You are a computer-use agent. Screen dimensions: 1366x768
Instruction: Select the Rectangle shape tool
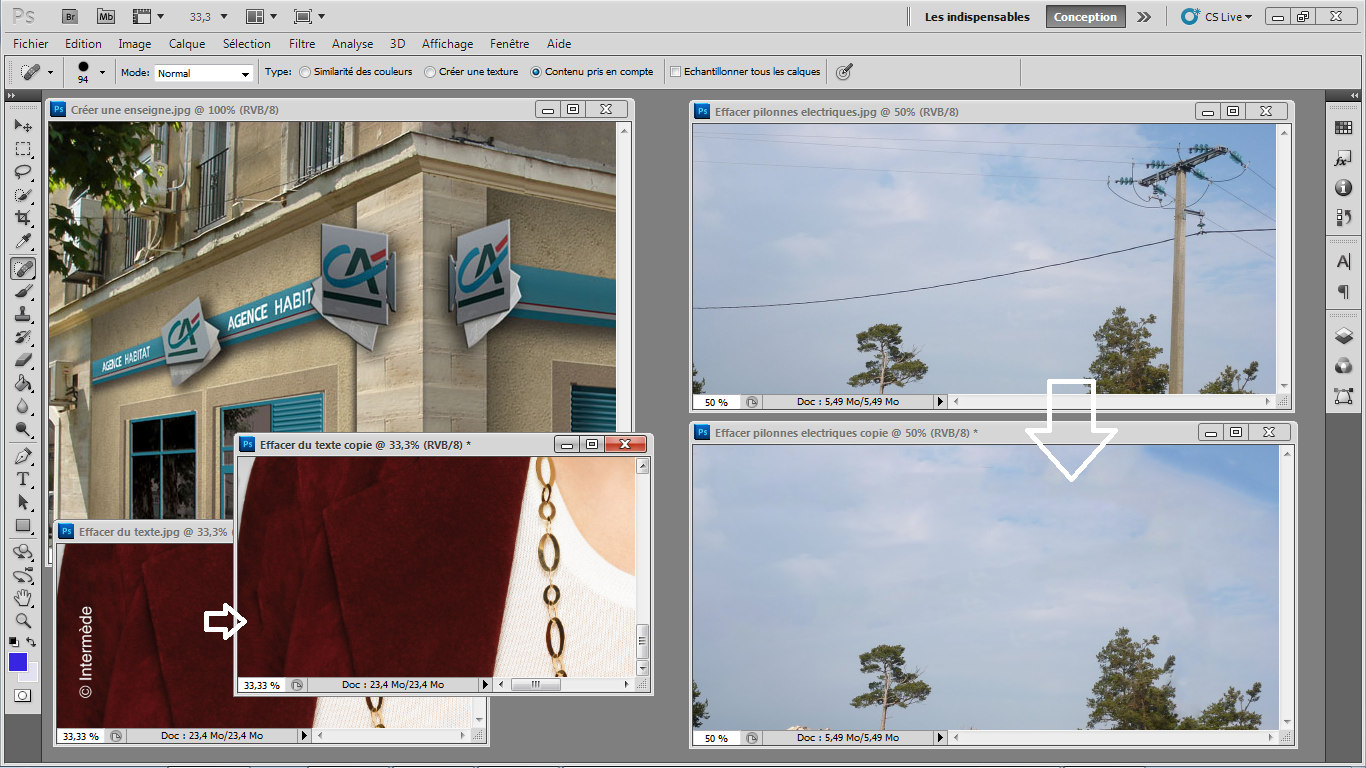pos(23,525)
